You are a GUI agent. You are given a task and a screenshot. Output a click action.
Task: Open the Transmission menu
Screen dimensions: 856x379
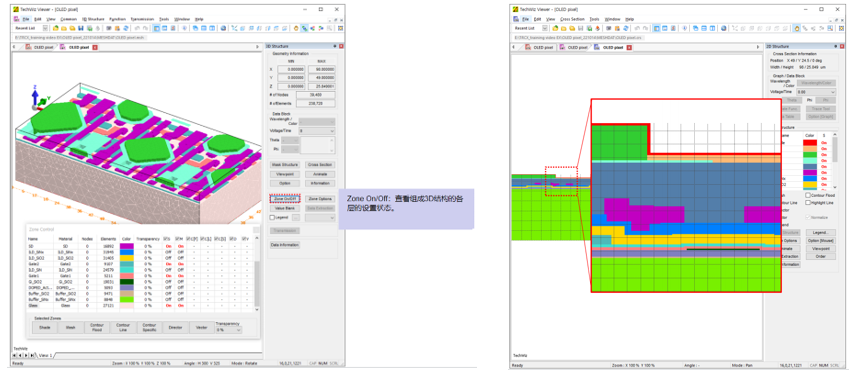coord(142,19)
